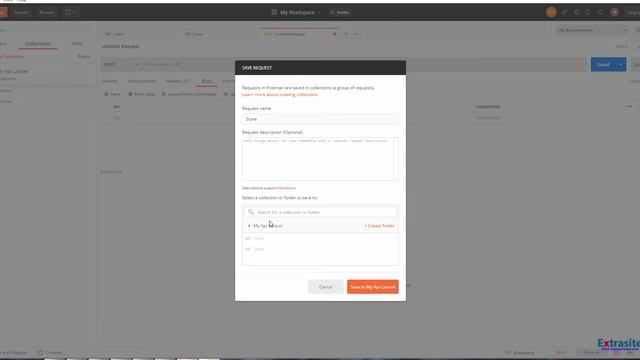Switch to the Params request tab
640x360 pixels.
(110, 81)
